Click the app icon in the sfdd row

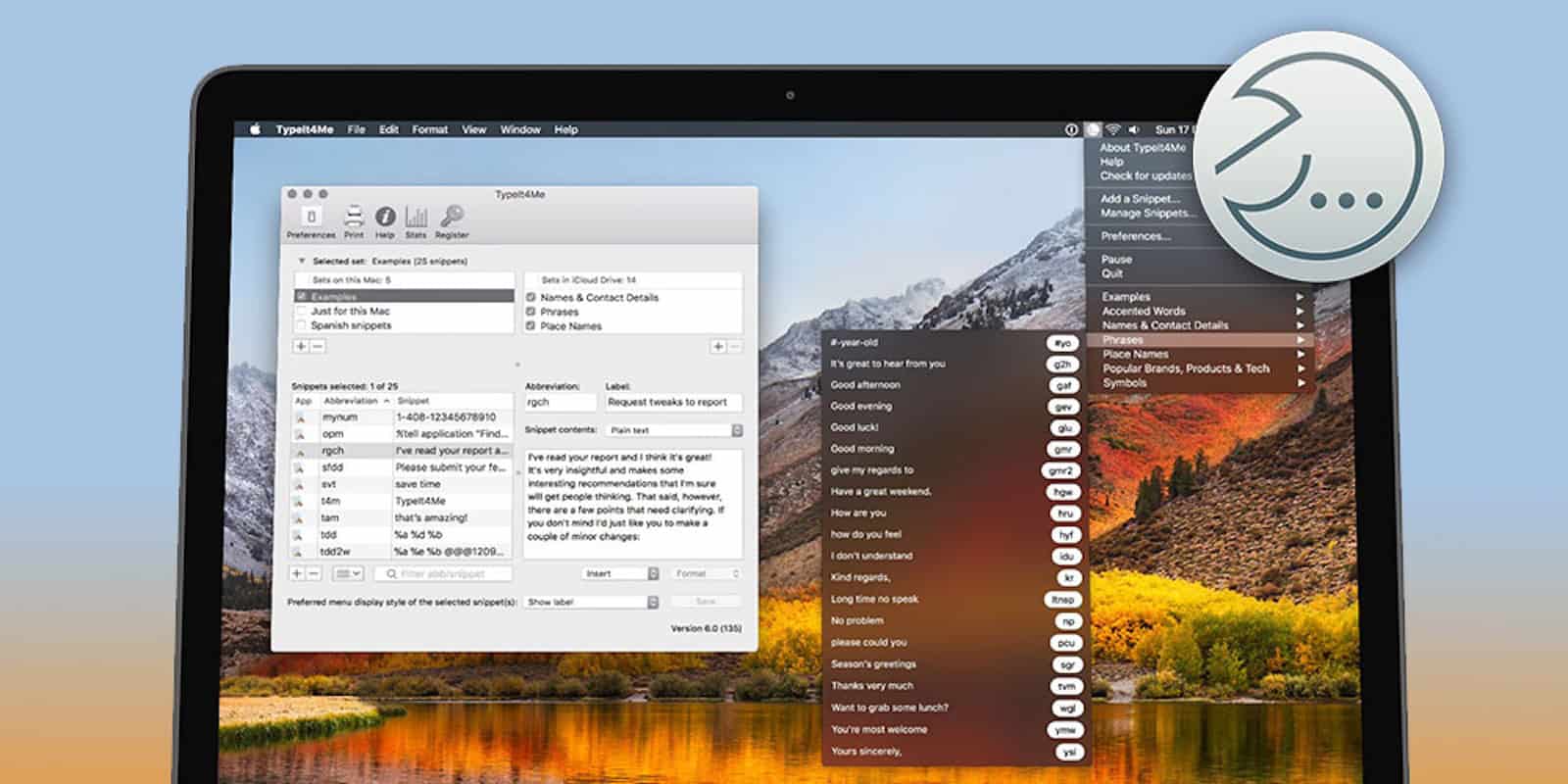301,468
